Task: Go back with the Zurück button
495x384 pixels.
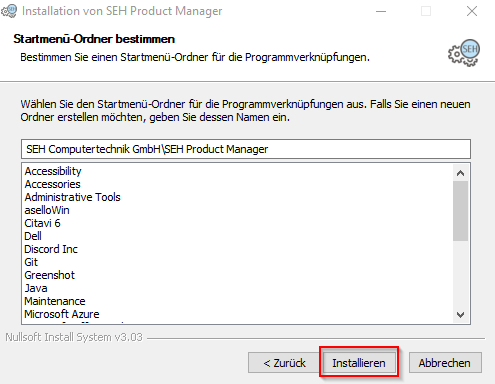Action: pyautogui.click(x=284, y=363)
